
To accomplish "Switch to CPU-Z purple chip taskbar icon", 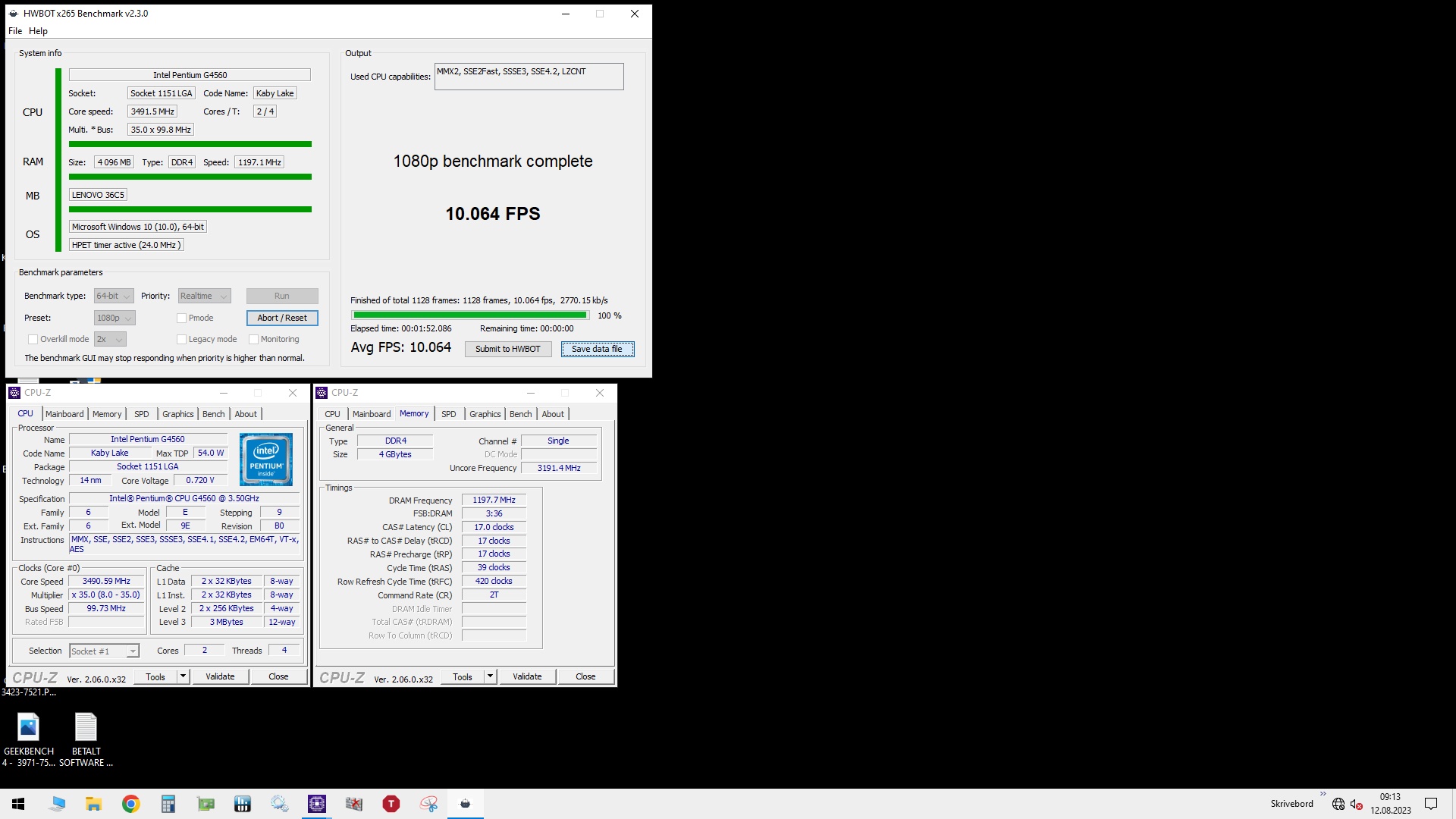I will 317,804.
